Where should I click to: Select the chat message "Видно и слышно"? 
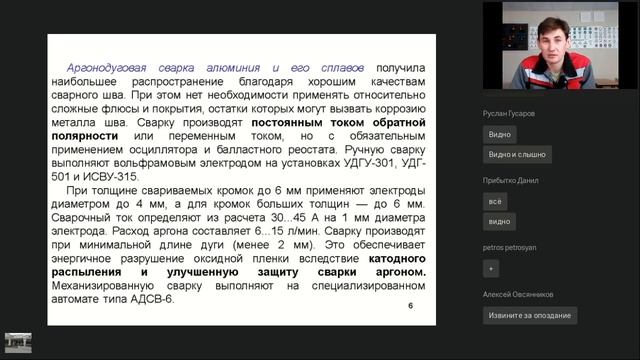[x=517, y=155]
